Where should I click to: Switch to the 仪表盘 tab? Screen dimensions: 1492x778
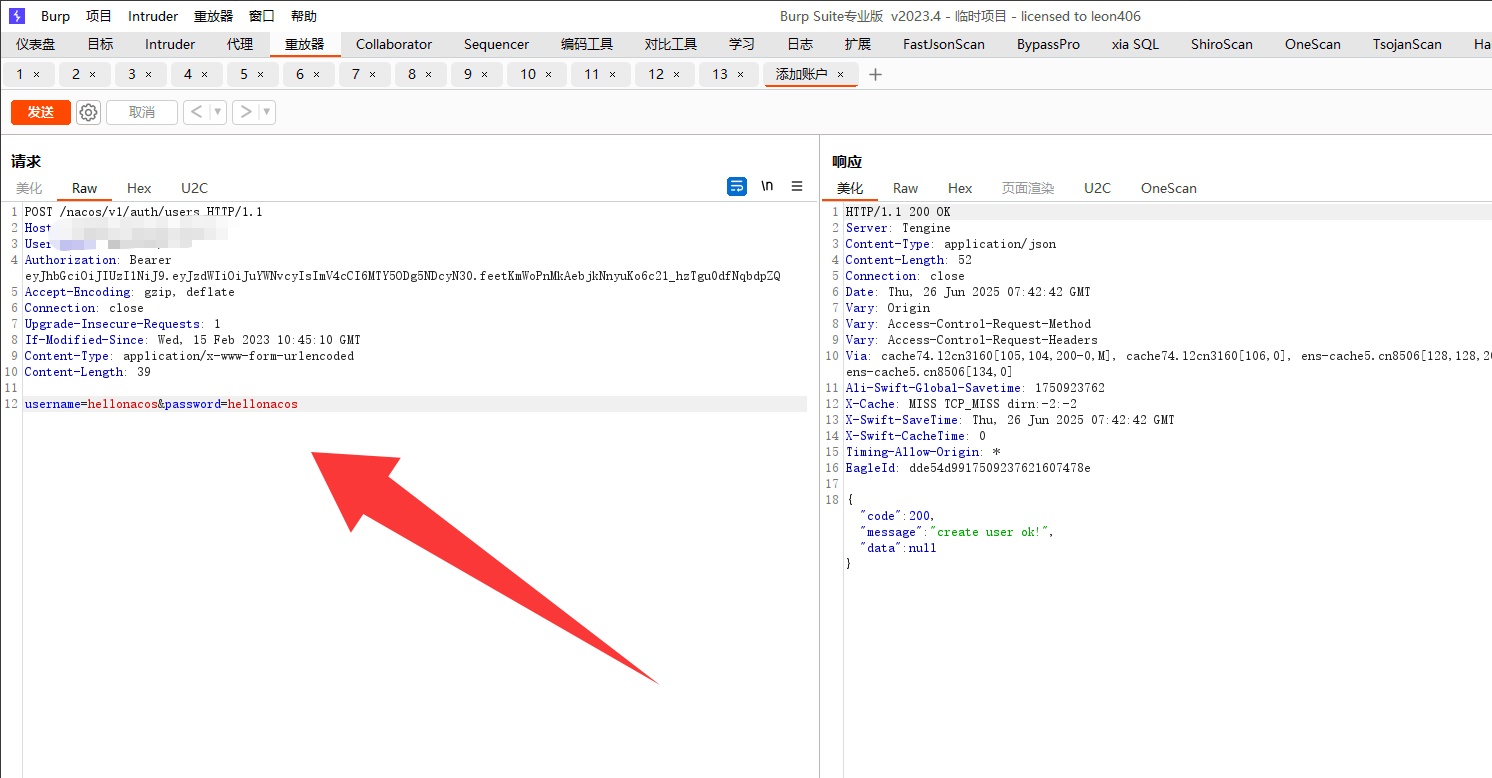[35, 44]
